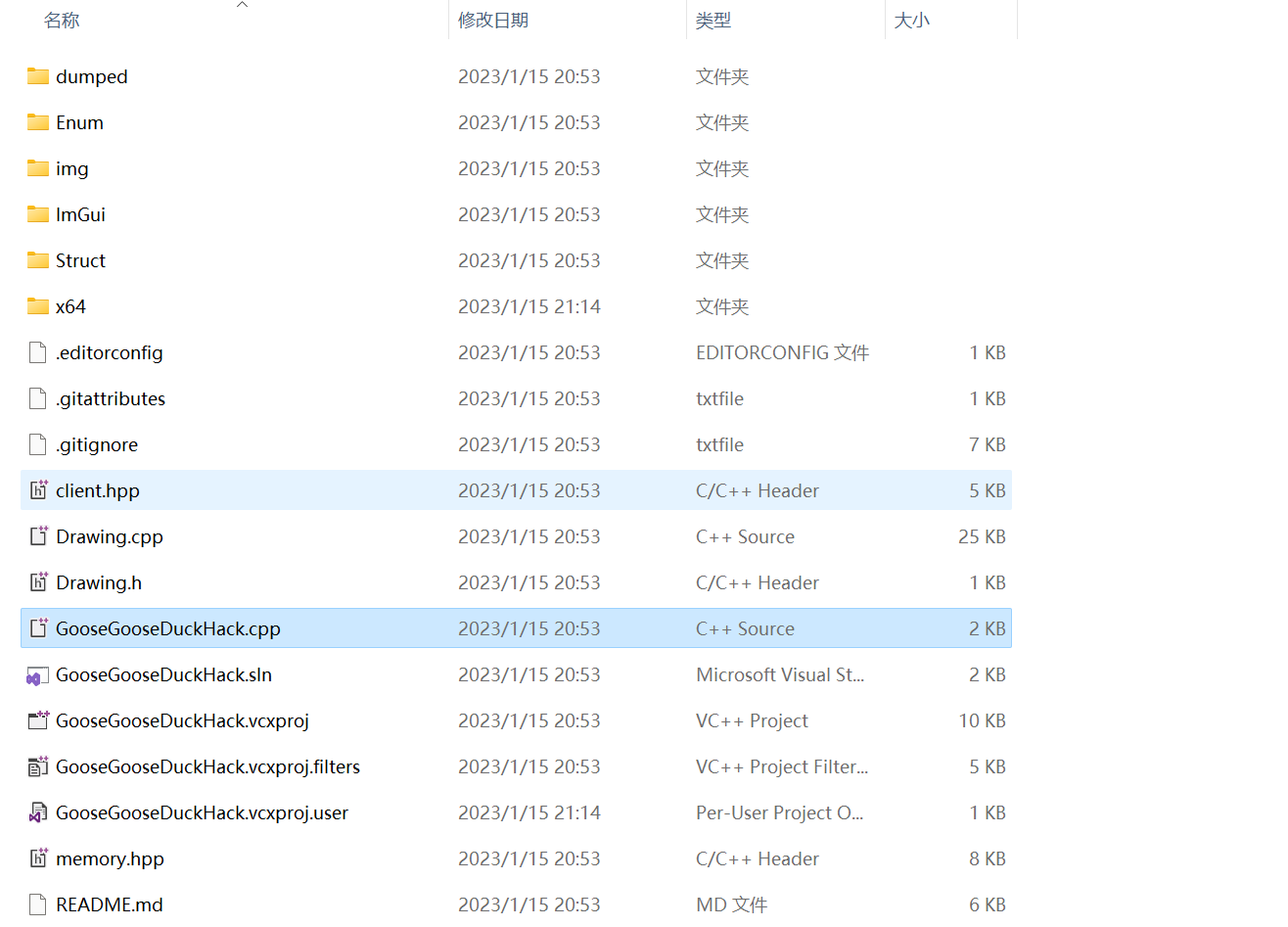Click the C++ Source icon of Drawing.cpp
1288x927 pixels.
point(36,536)
